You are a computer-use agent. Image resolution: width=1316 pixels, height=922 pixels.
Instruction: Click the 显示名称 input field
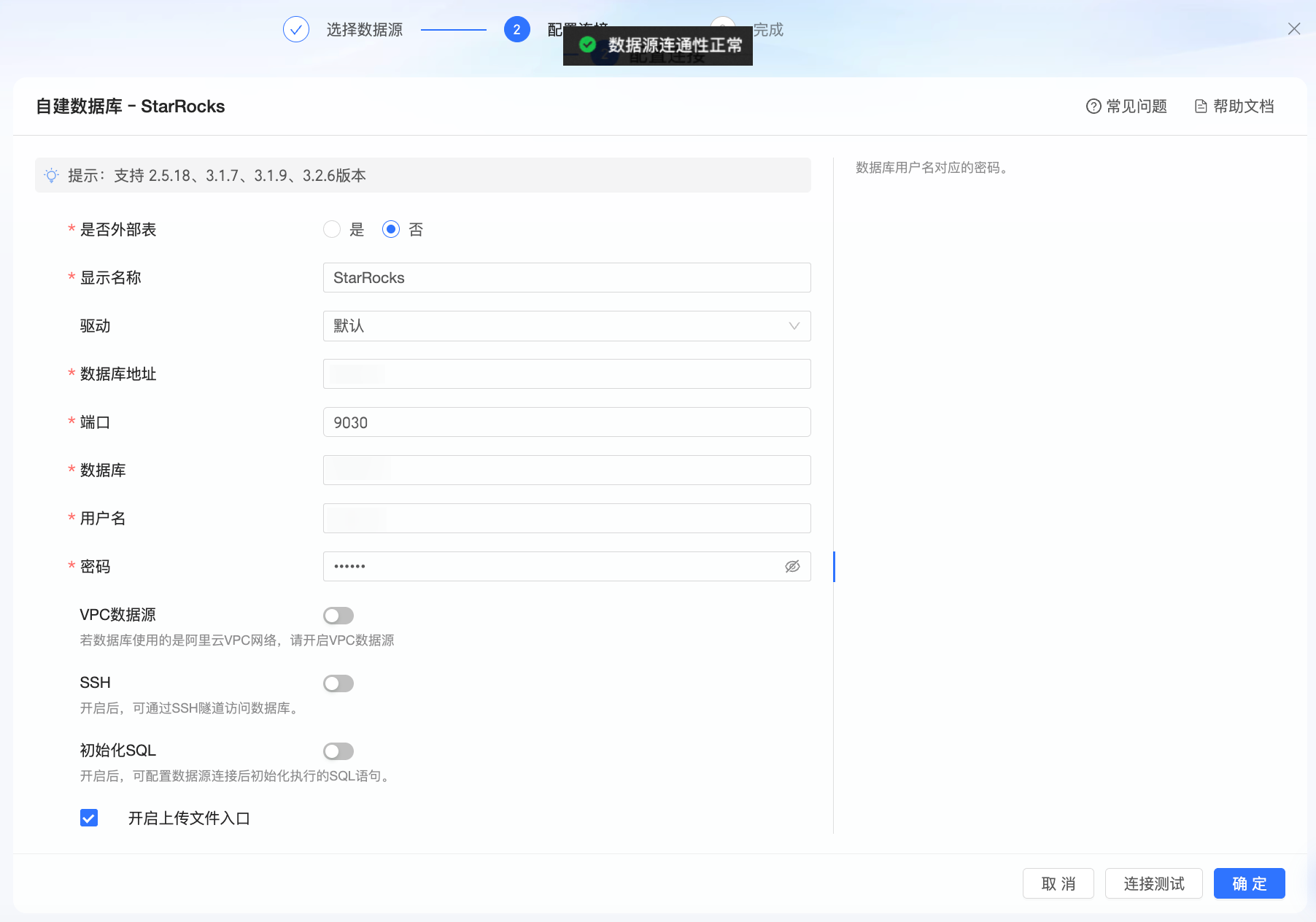[x=567, y=278]
